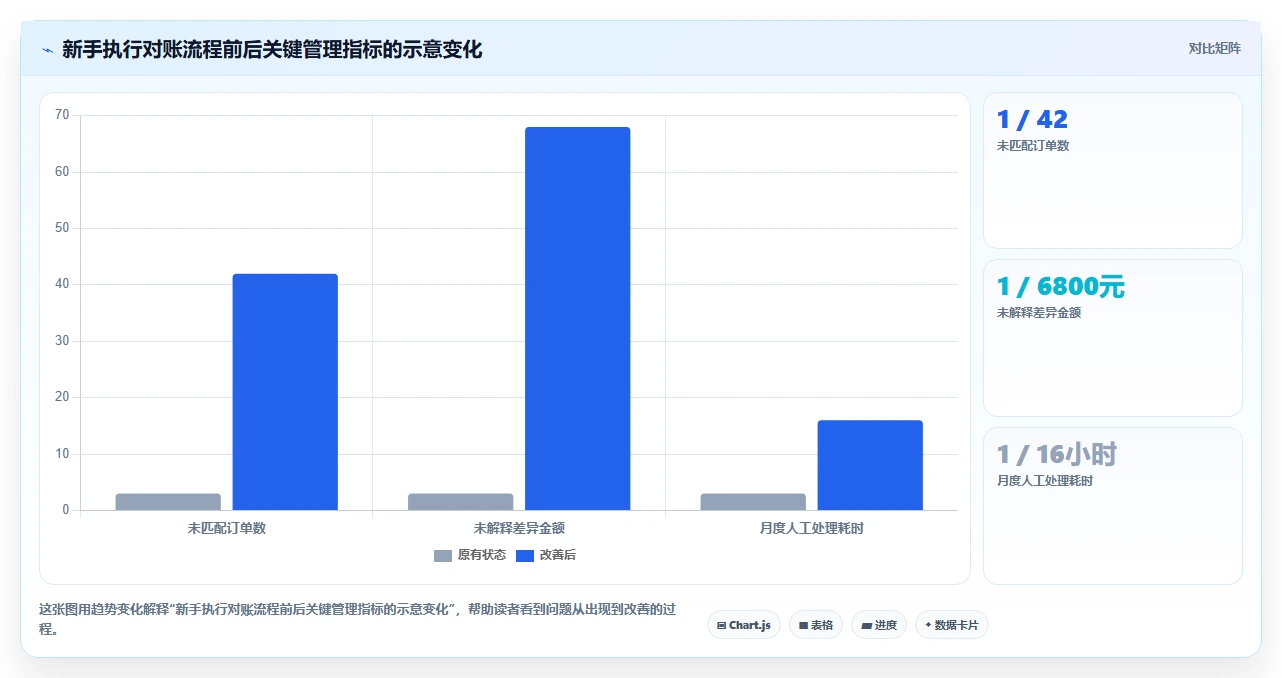This screenshot has width=1282, height=678.
Task: Select the 表格 tag chip
Action: point(816,625)
